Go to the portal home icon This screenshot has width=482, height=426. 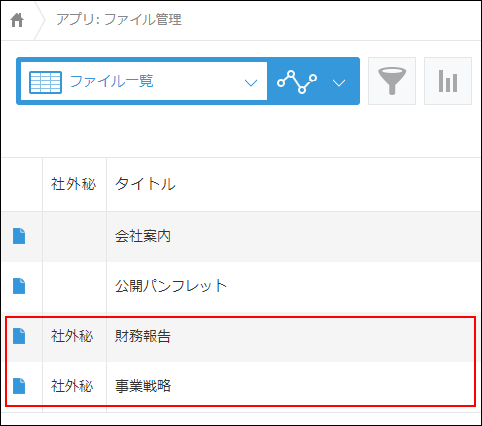point(17,20)
